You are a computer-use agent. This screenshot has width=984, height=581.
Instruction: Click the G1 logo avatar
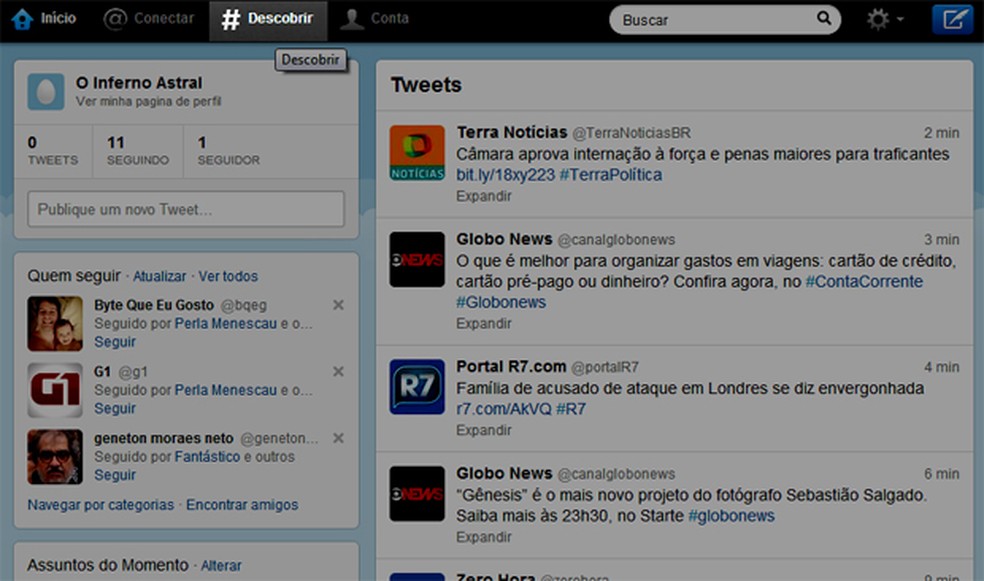coord(55,390)
